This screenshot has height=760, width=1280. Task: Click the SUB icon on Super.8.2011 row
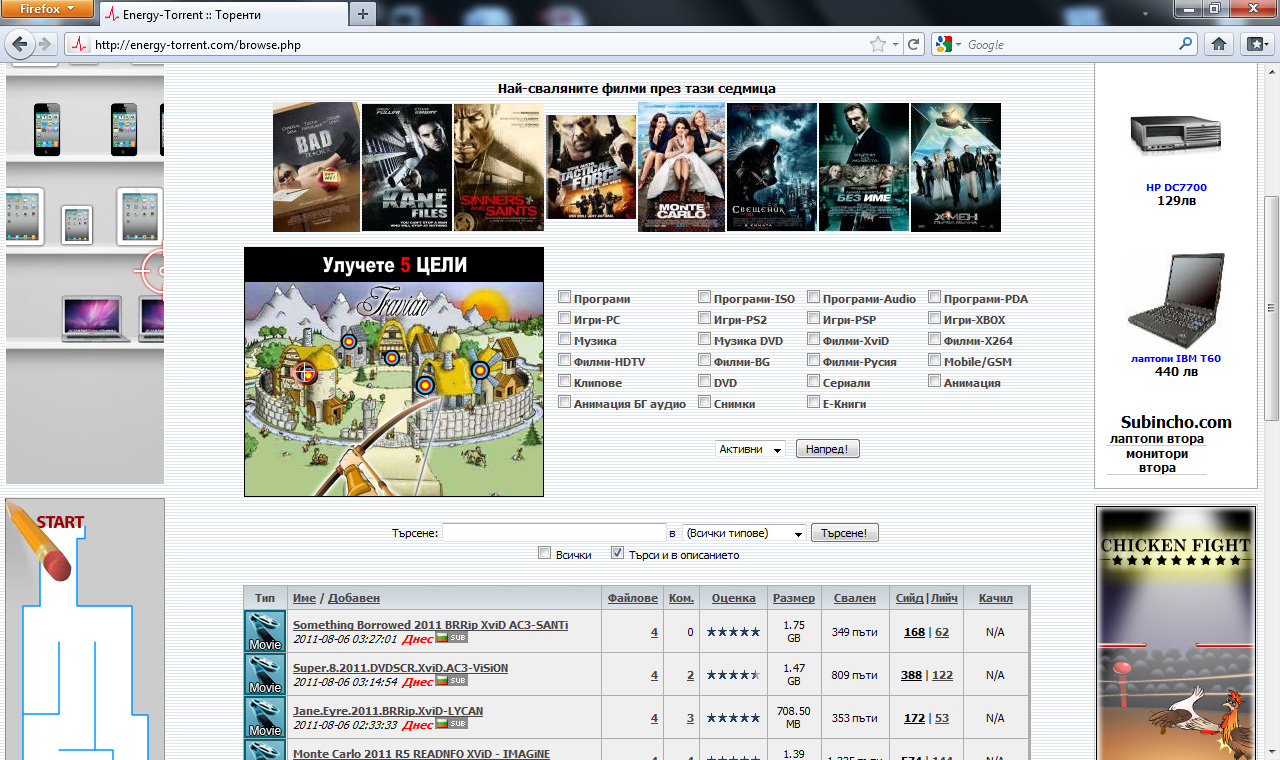coord(458,681)
